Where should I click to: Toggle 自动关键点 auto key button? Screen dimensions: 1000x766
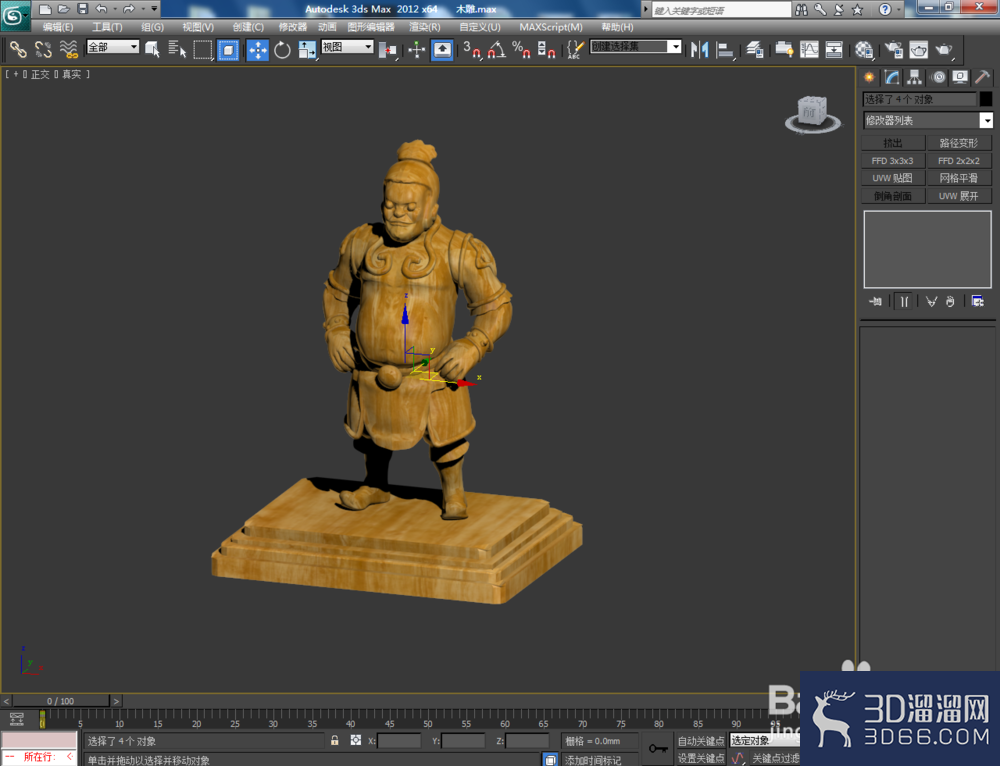[701, 740]
